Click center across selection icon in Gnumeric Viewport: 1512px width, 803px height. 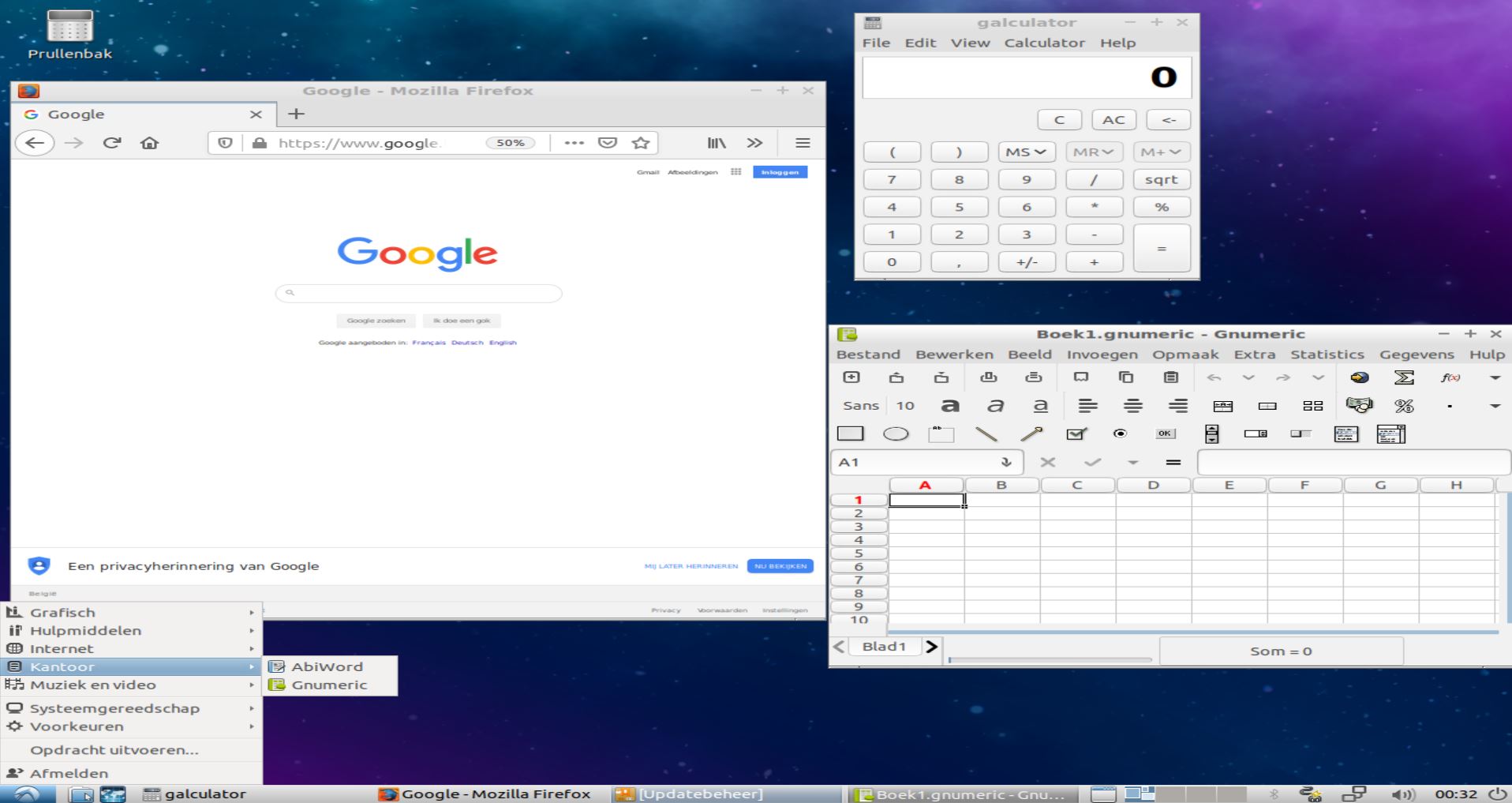[x=1223, y=406]
